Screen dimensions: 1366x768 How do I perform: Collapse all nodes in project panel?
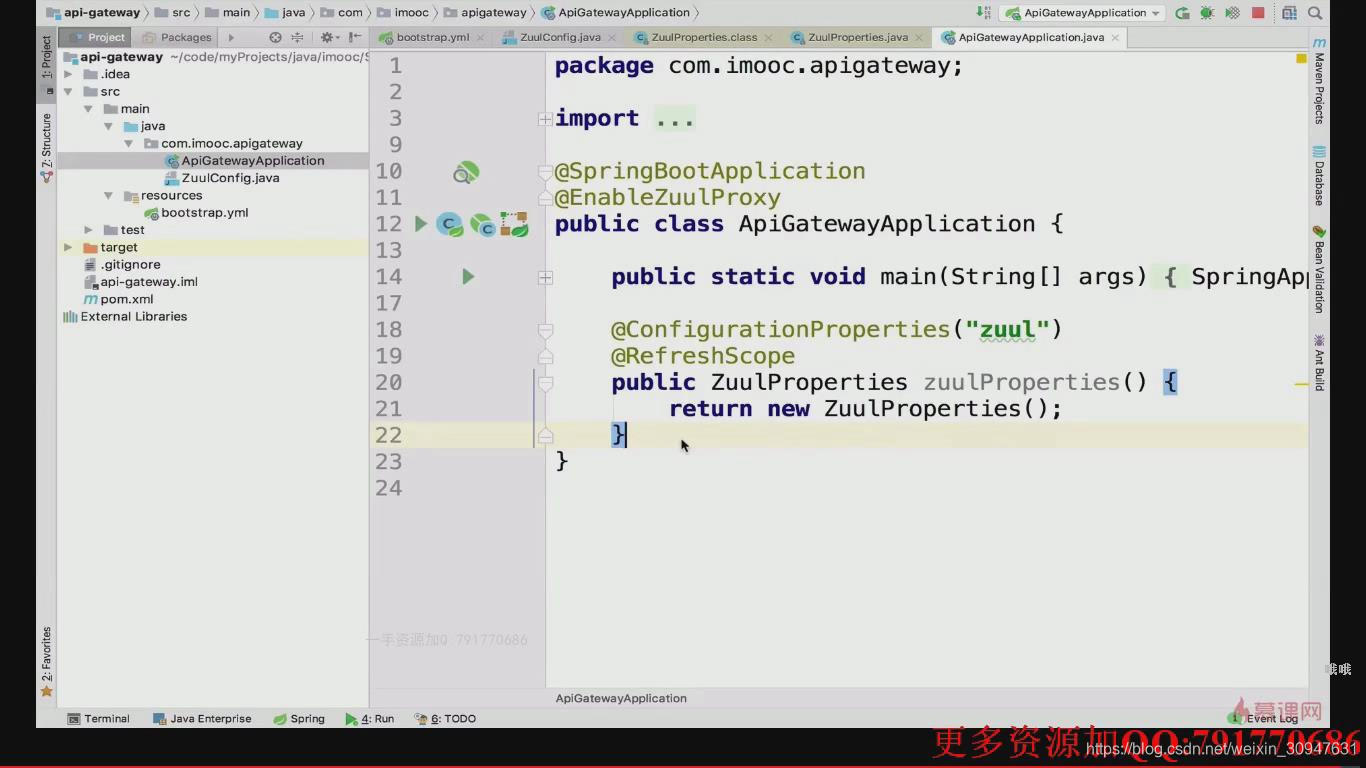point(297,37)
